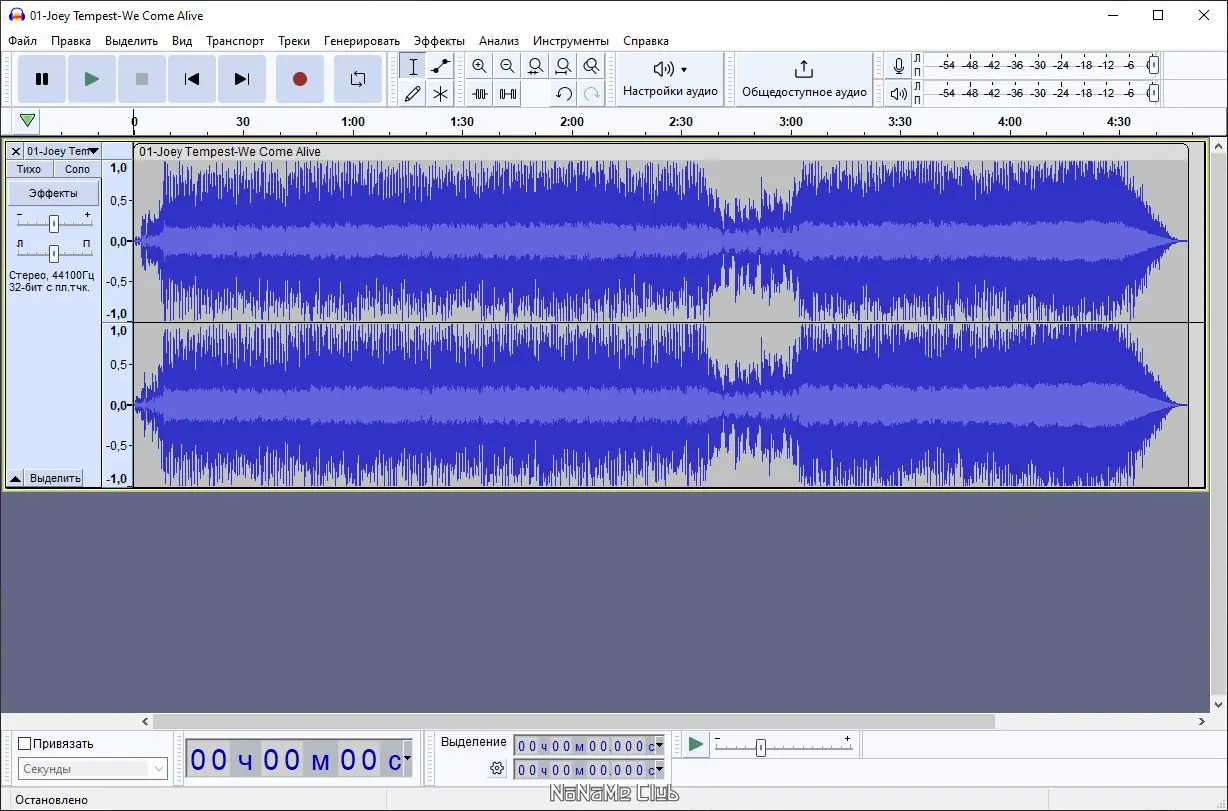Screen dimensions: 1228x811
Task: Toggle the Loop playback button
Action: point(358,79)
